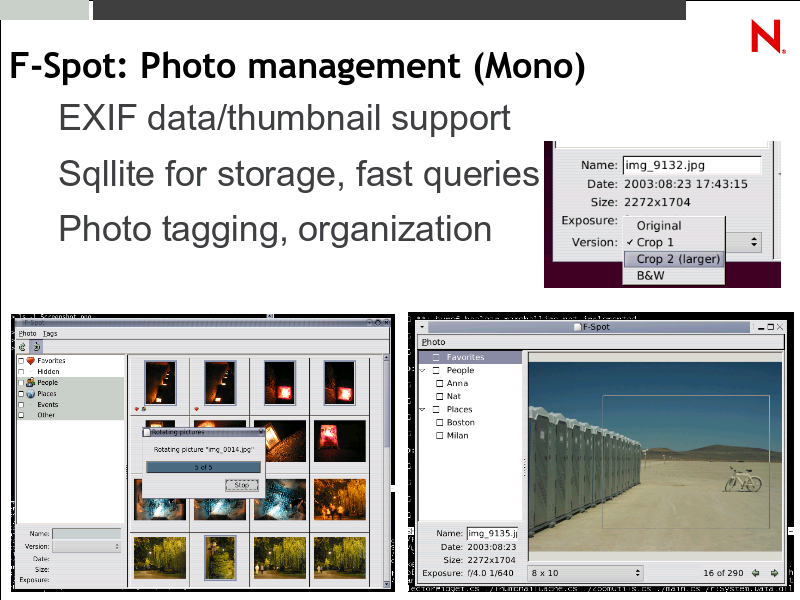
Task: Select the orange night-street thumbnail
Action: [x=339, y=499]
